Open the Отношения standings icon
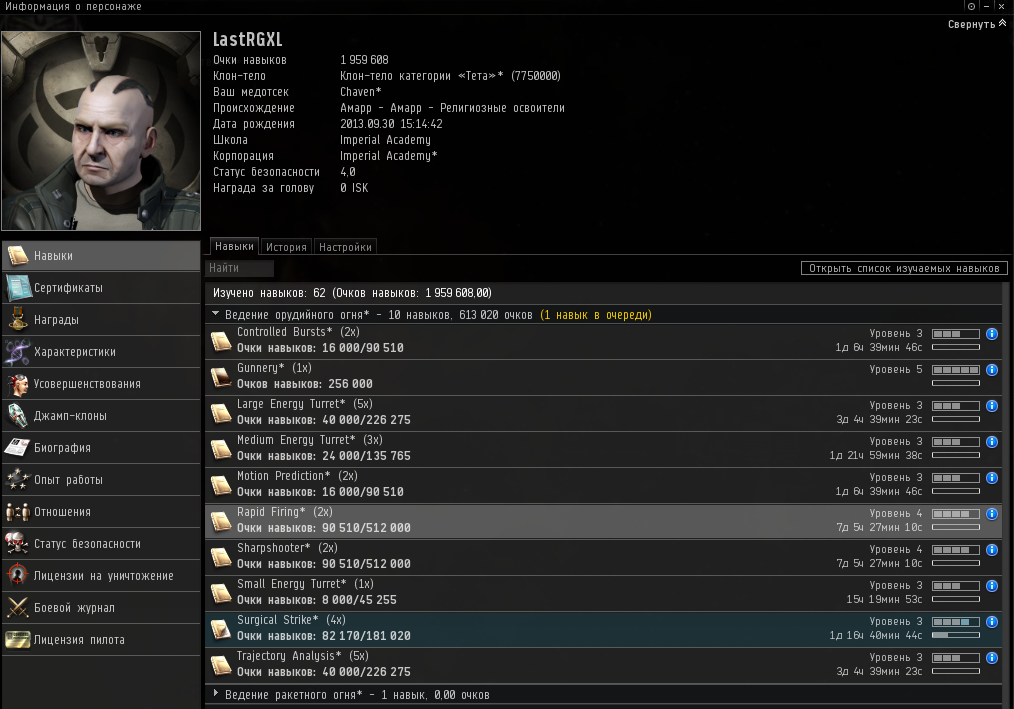1014x709 pixels. pyautogui.click(x=18, y=512)
